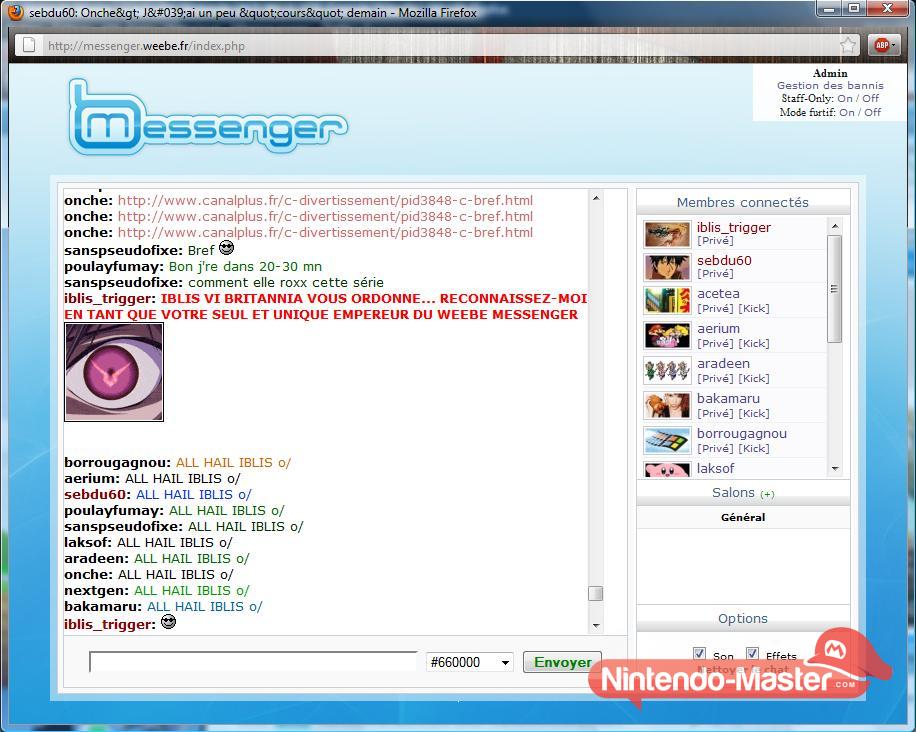Open first onche canalplus link
This screenshot has width=916, height=732.
(x=325, y=200)
